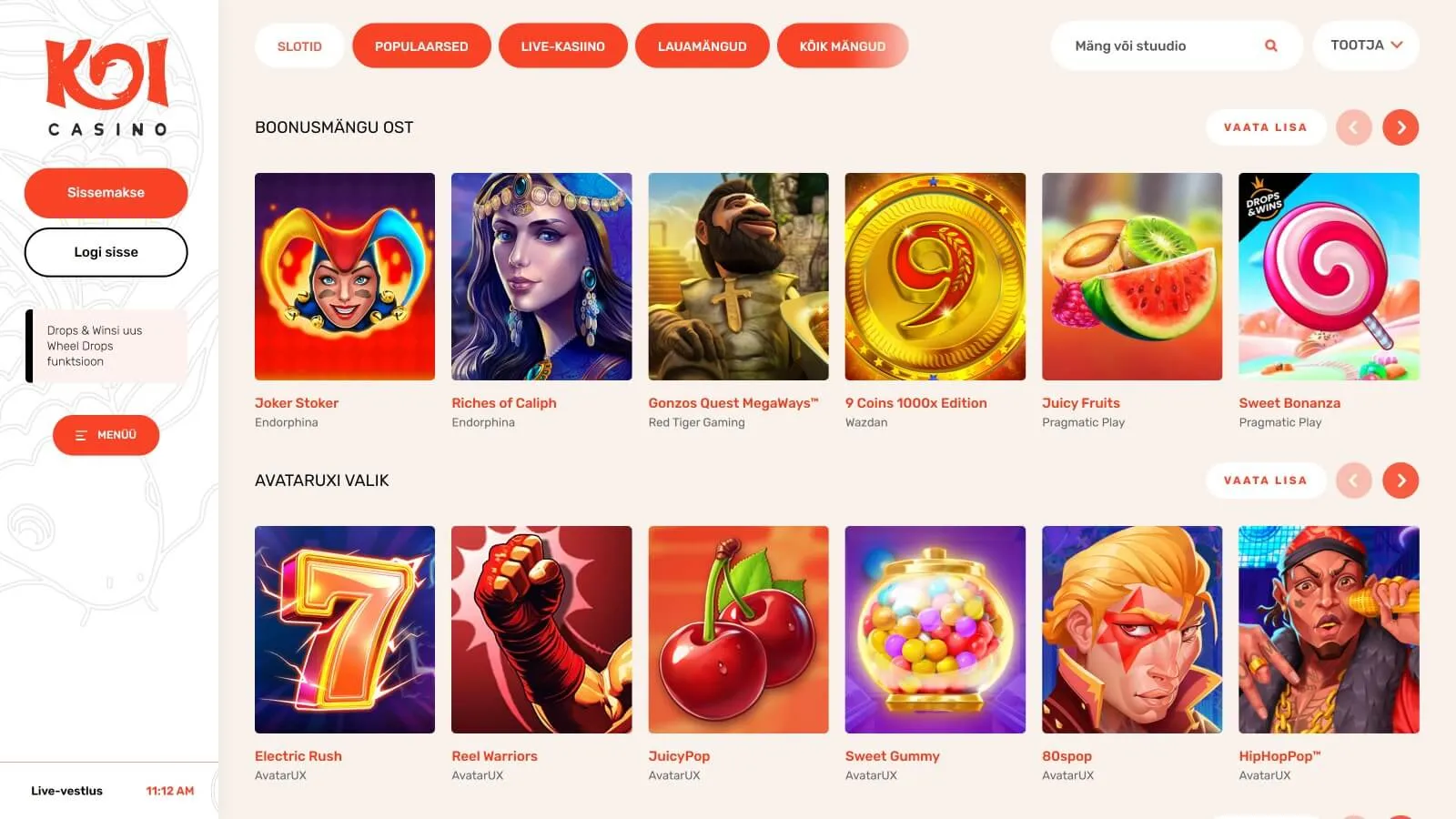Advance the Avataruxi Valik carousel forward
Image resolution: width=1456 pixels, height=819 pixels.
click(x=1400, y=480)
